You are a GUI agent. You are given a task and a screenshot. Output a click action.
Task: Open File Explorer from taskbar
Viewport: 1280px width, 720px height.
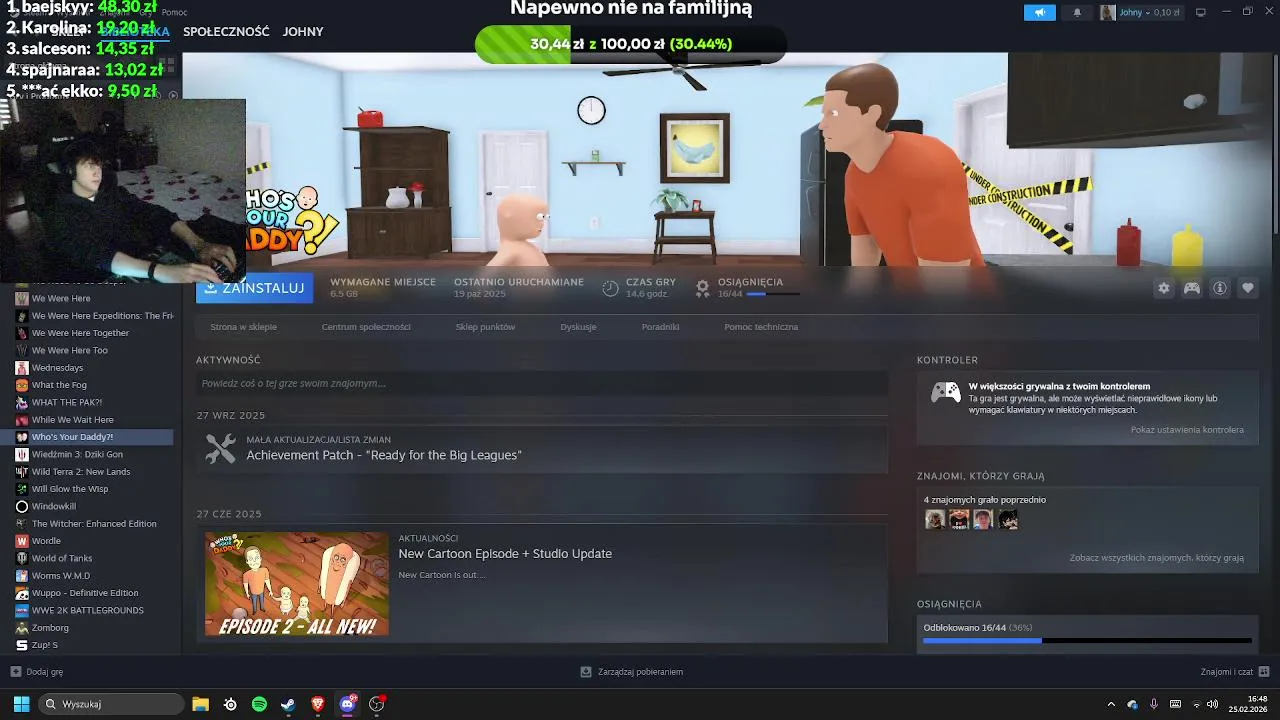click(200, 704)
